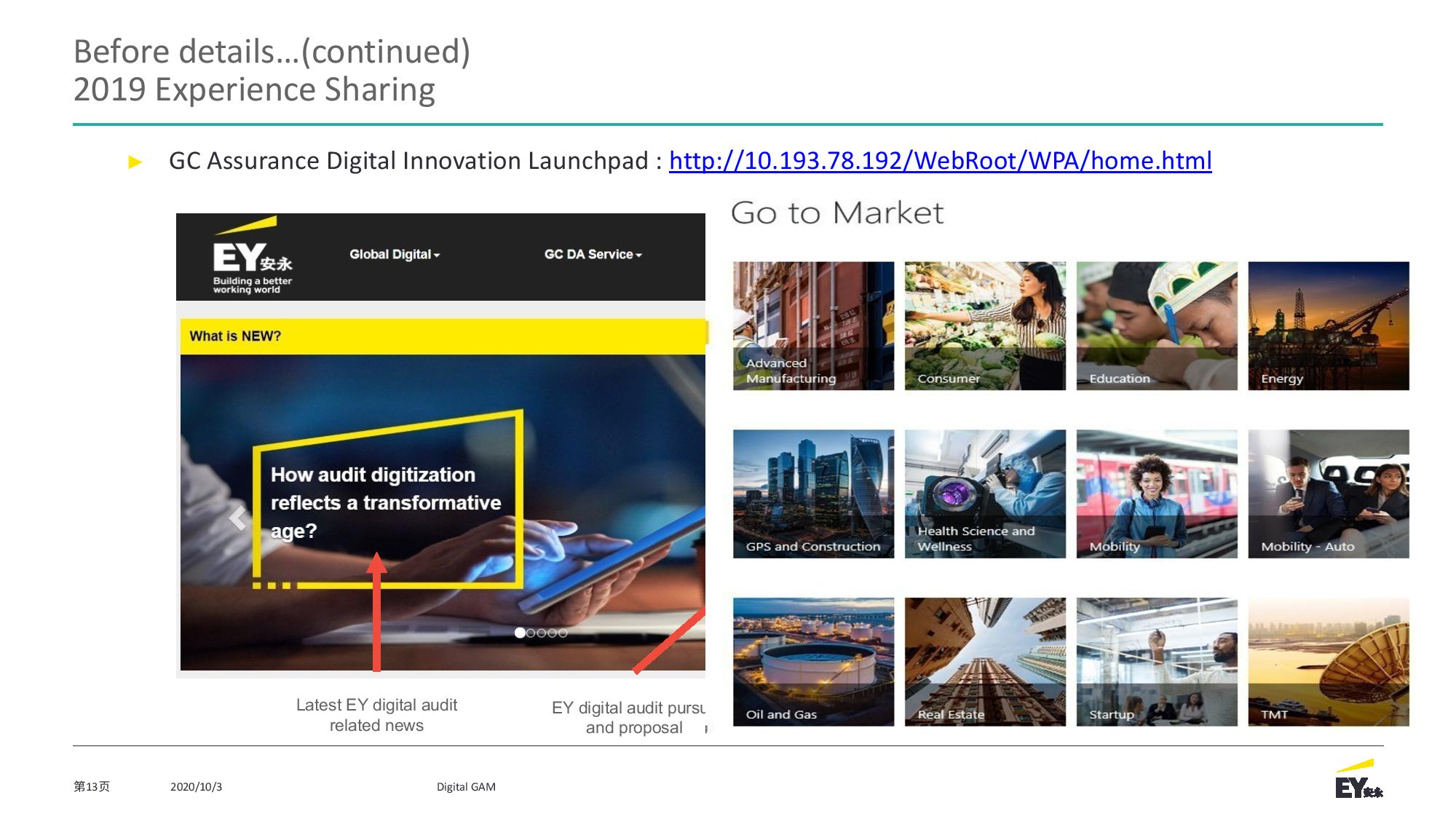This screenshot has width=1456, height=819.
Task: Open the Launchpad home.html hyperlink
Action: coord(940,161)
